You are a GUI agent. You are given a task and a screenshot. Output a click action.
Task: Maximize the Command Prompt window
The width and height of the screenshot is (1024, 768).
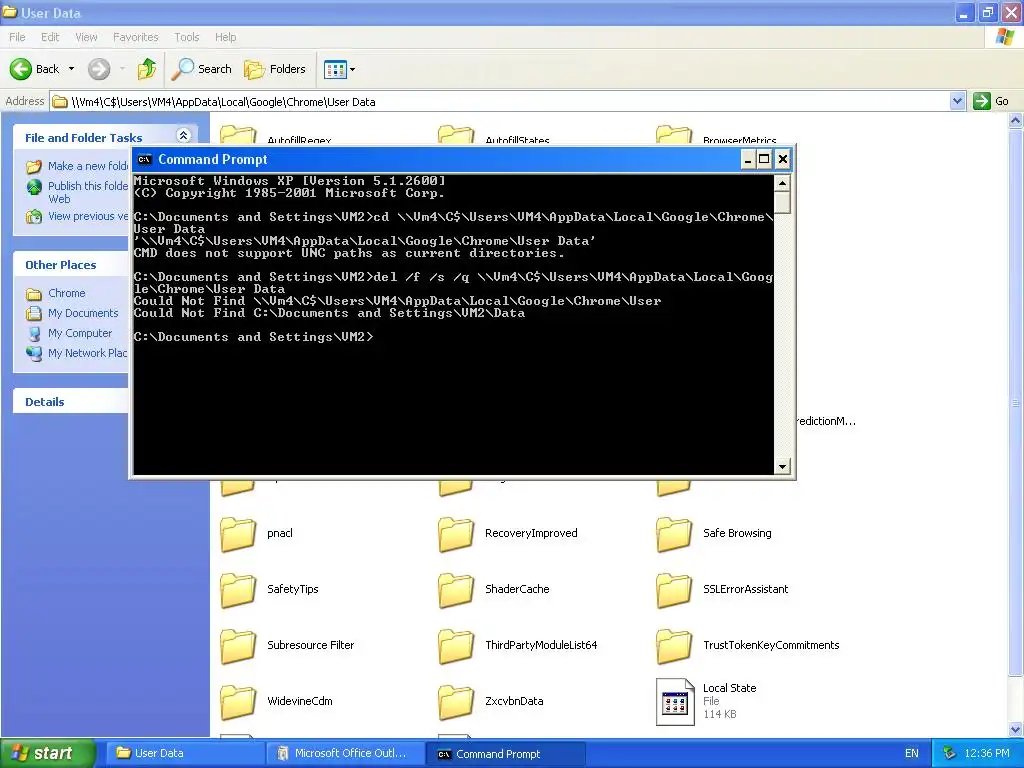(x=763, y=159)
